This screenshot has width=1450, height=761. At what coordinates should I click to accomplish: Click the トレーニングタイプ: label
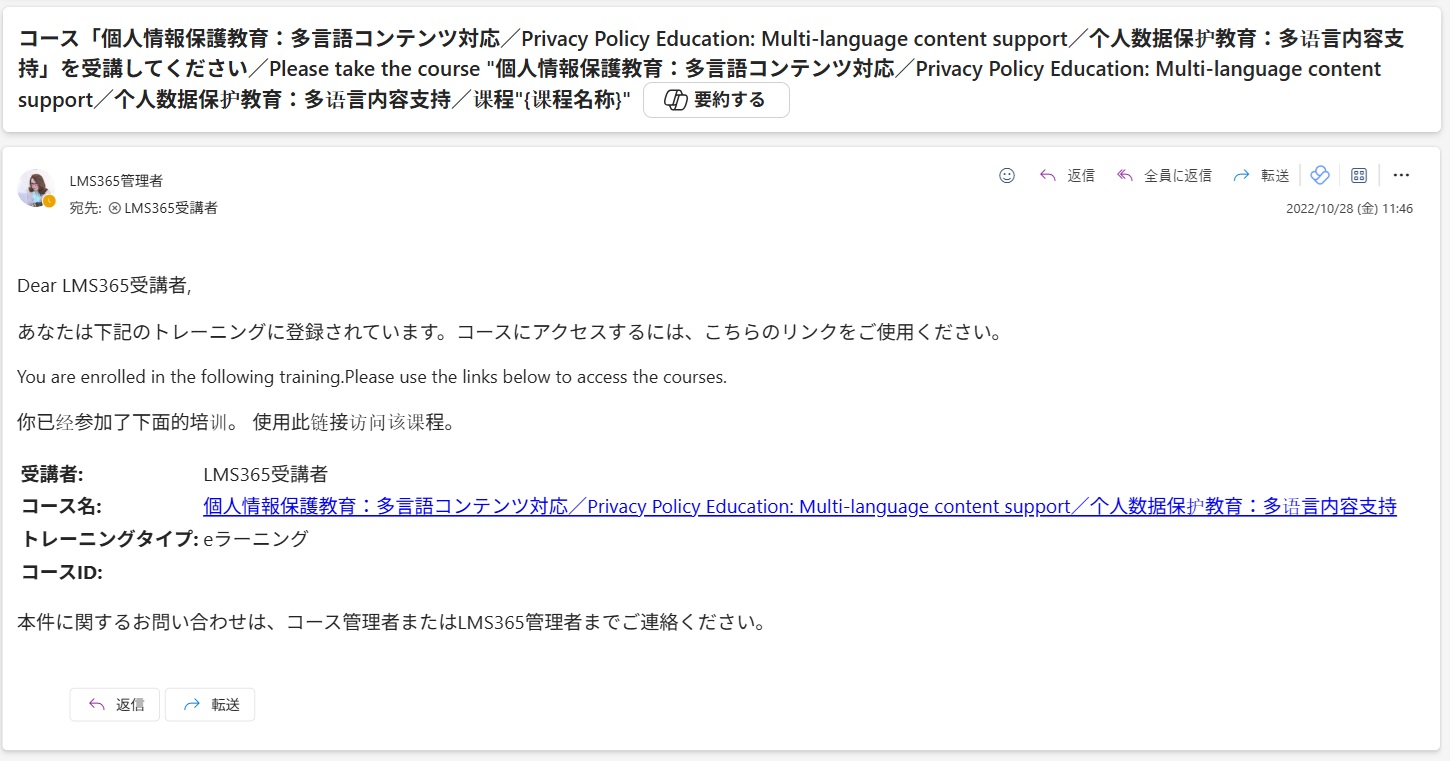click(x=110, y=540)
